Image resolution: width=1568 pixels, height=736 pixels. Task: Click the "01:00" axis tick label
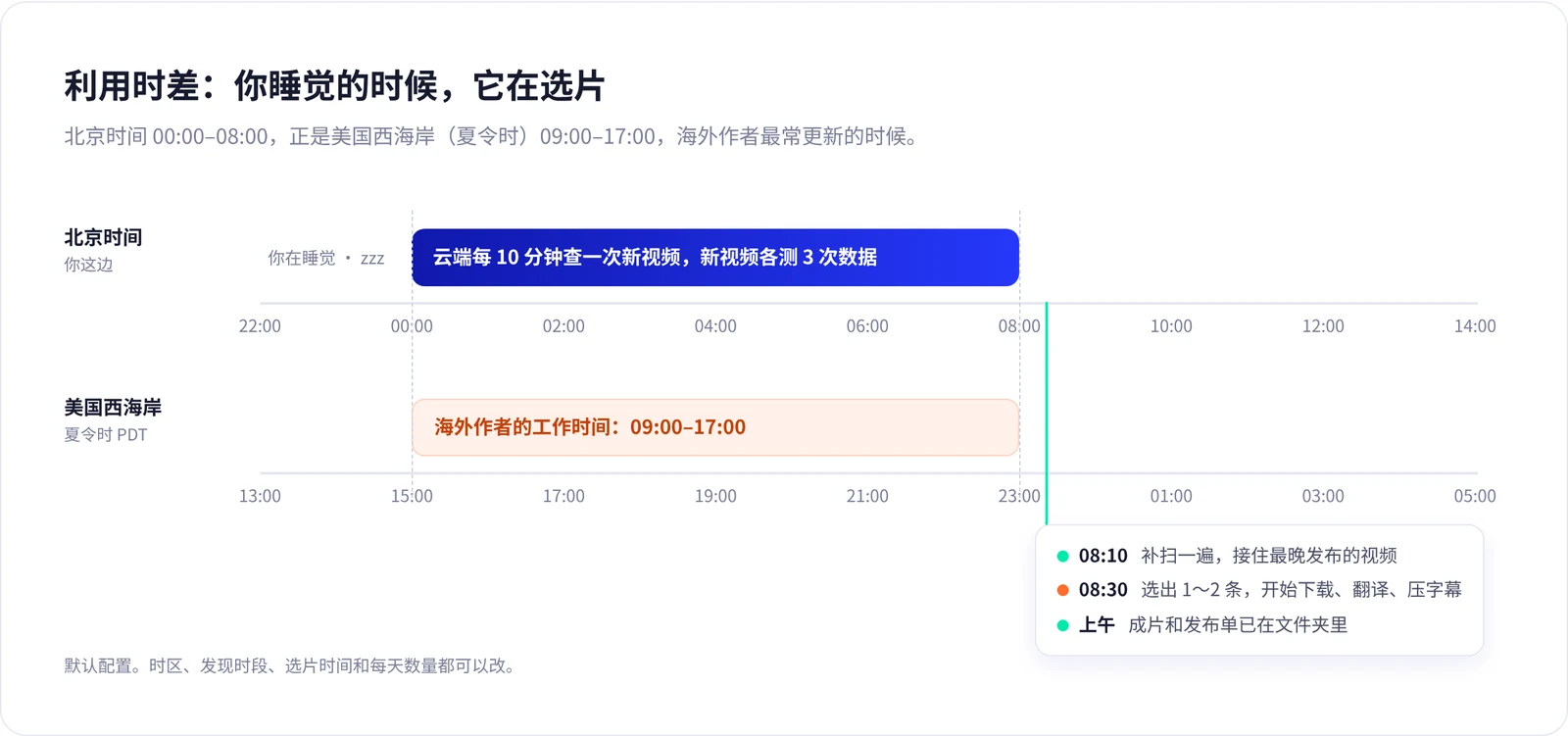point(1171,496)
